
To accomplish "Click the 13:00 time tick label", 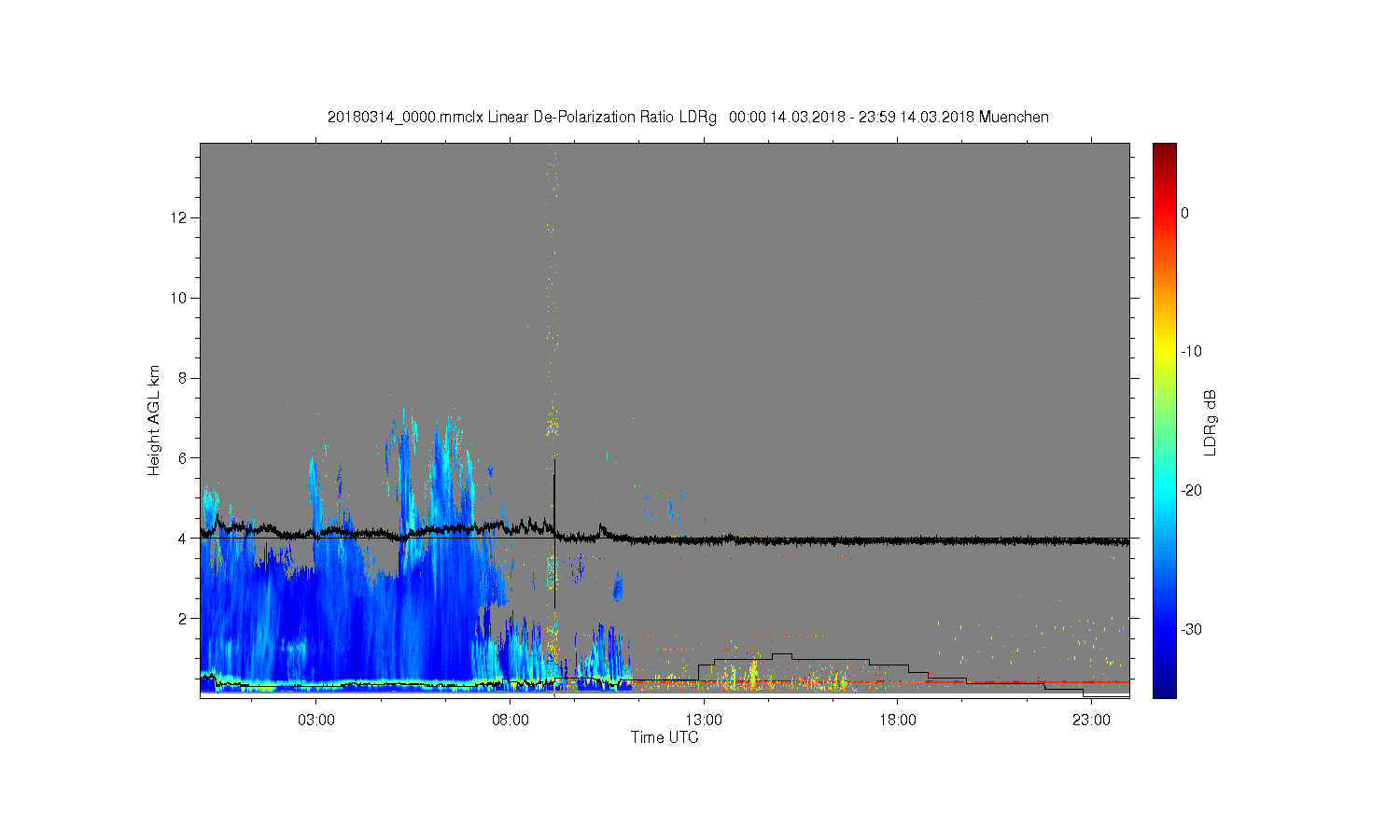I will [x=704, y=721].
